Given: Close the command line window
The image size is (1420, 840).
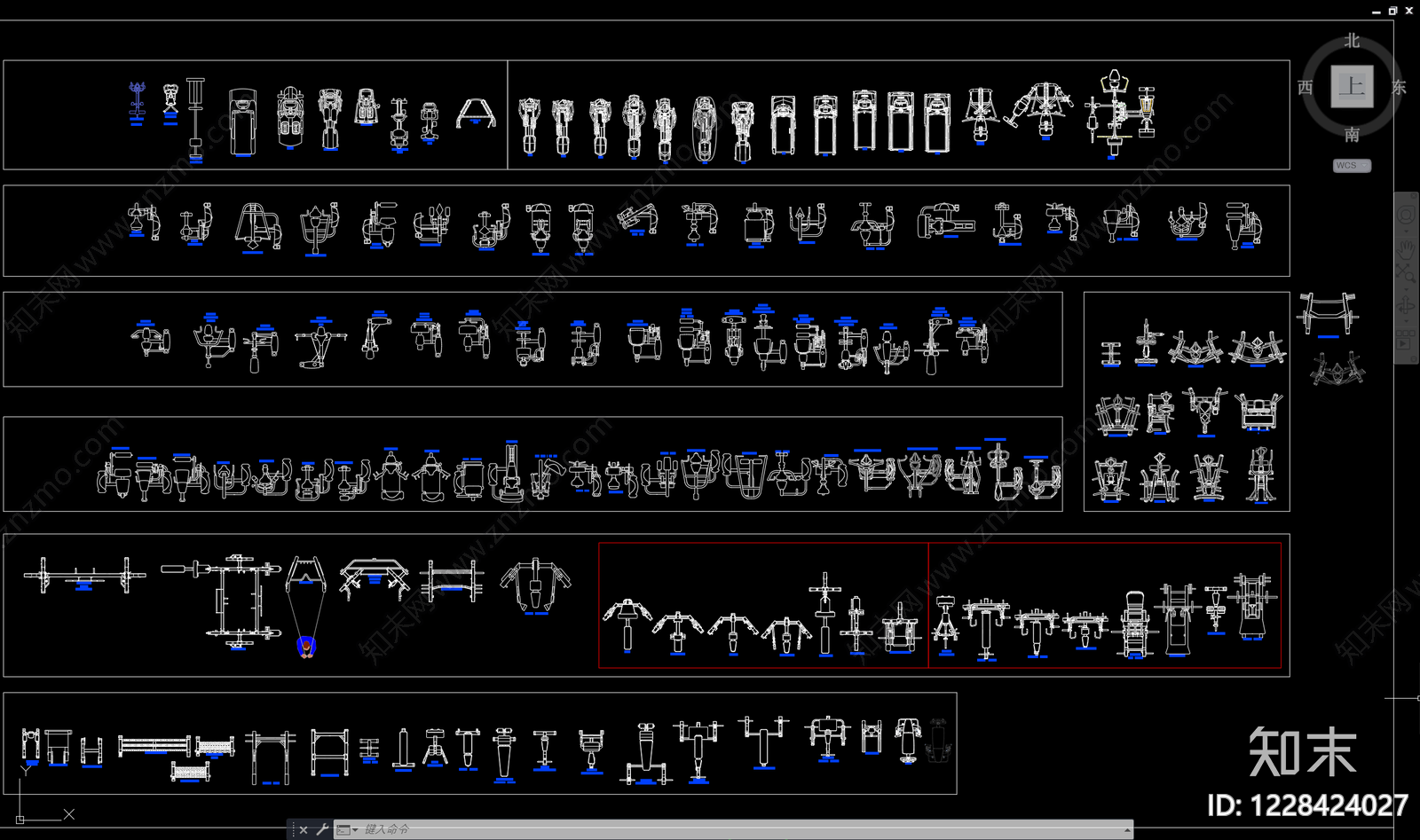Looking at the screenshot, I should [x=304, y=830].
